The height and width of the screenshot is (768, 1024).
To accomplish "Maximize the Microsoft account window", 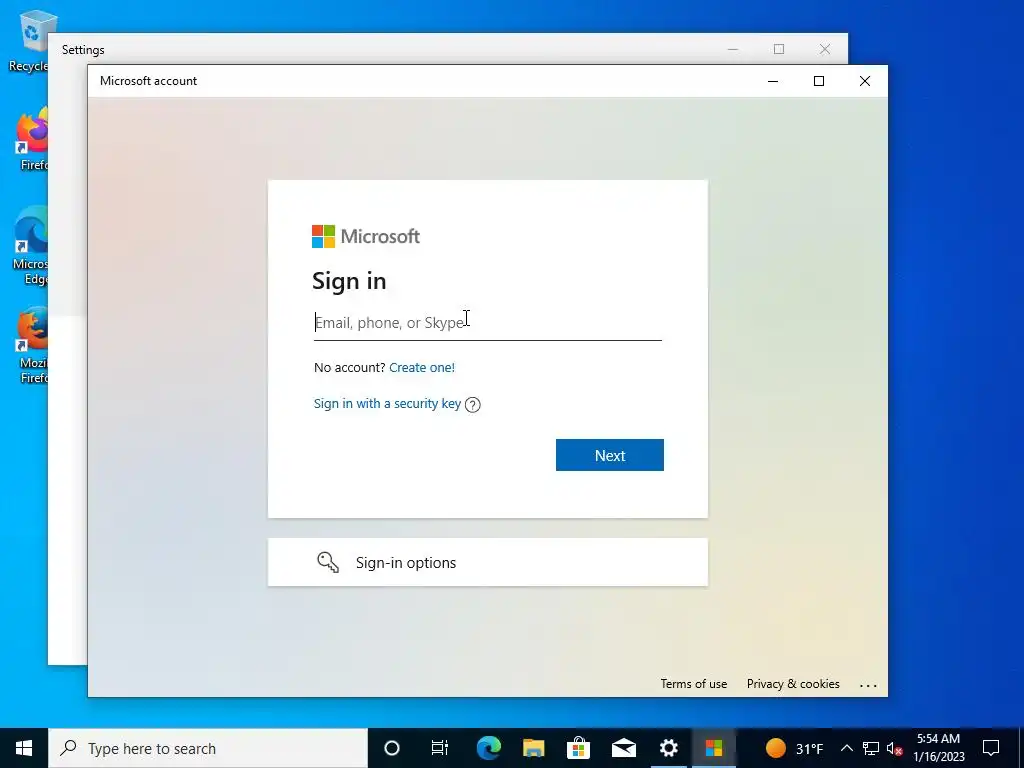I will coord(819,81).
